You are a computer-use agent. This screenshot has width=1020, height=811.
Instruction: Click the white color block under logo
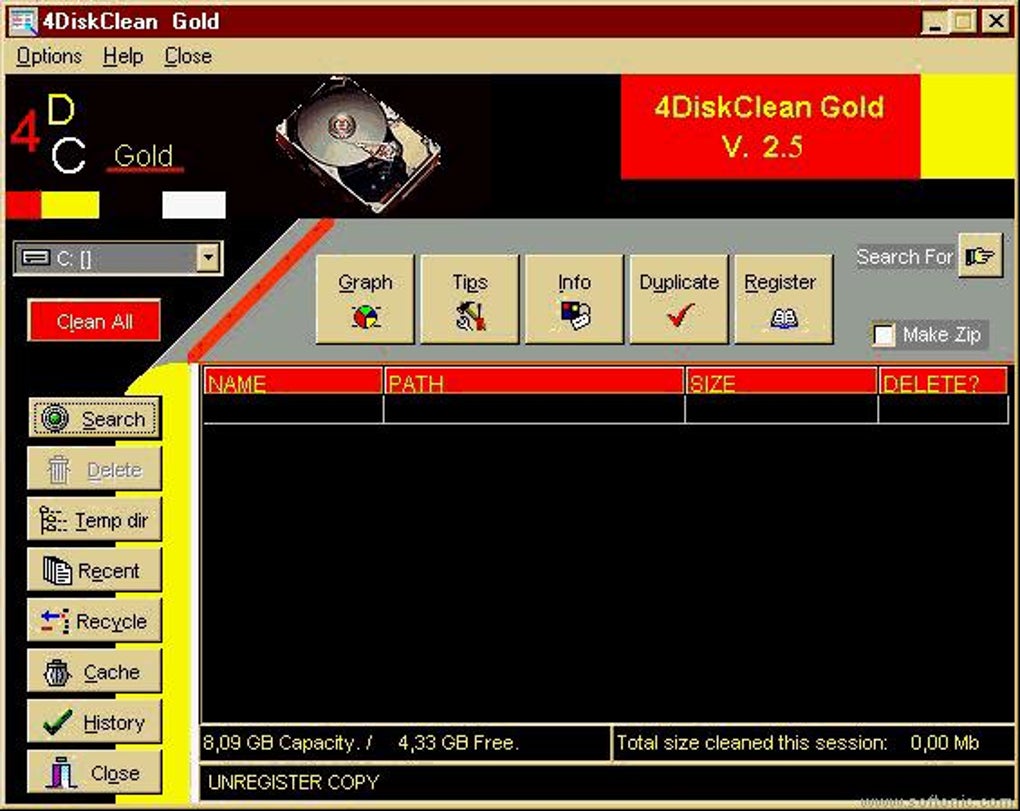coord(194,205)
